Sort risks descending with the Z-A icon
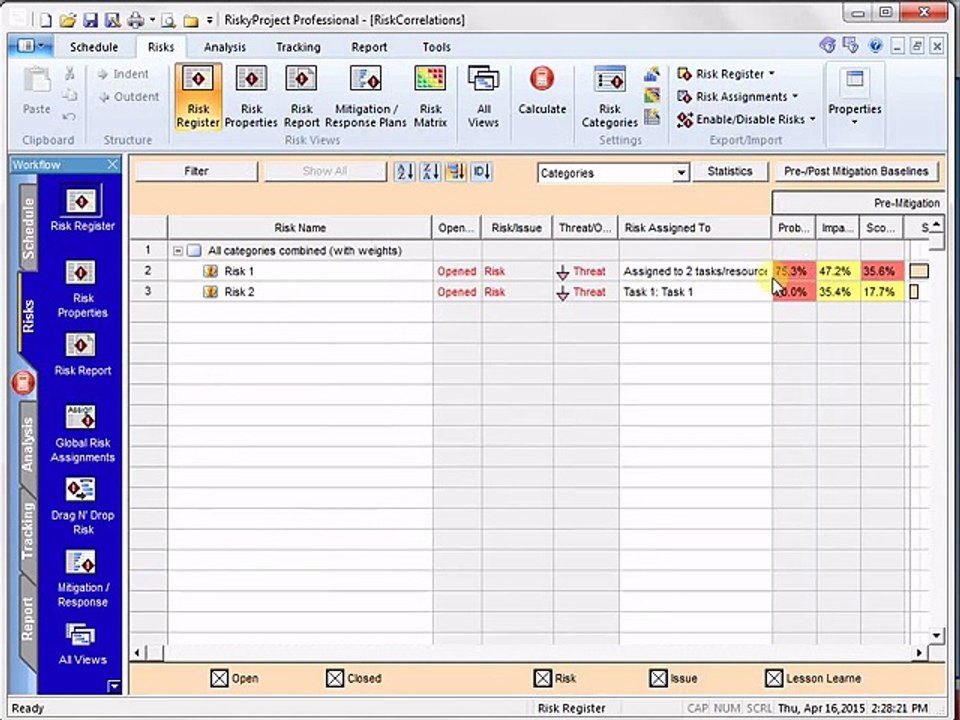 pyautogui.click(x=430, y=171)
